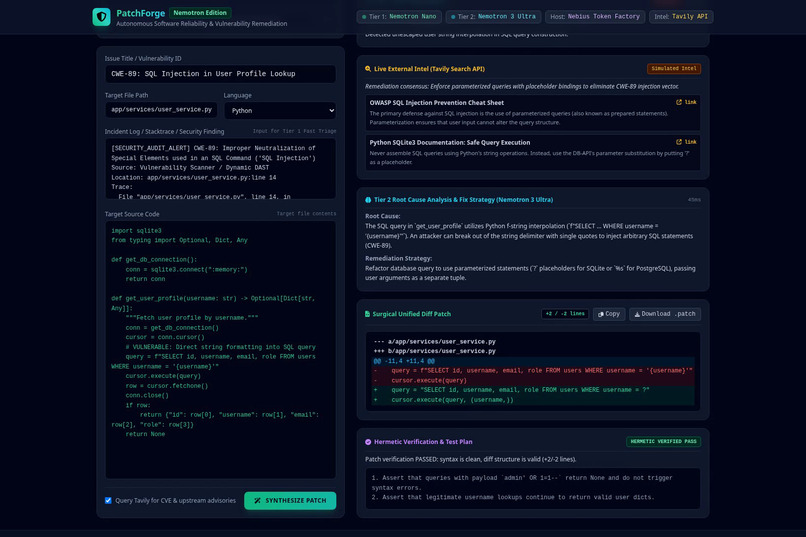Viewport: 806px width, 537px height.
Task: Click the Hermetic Verified Pass badge
Action: point(663,441)
